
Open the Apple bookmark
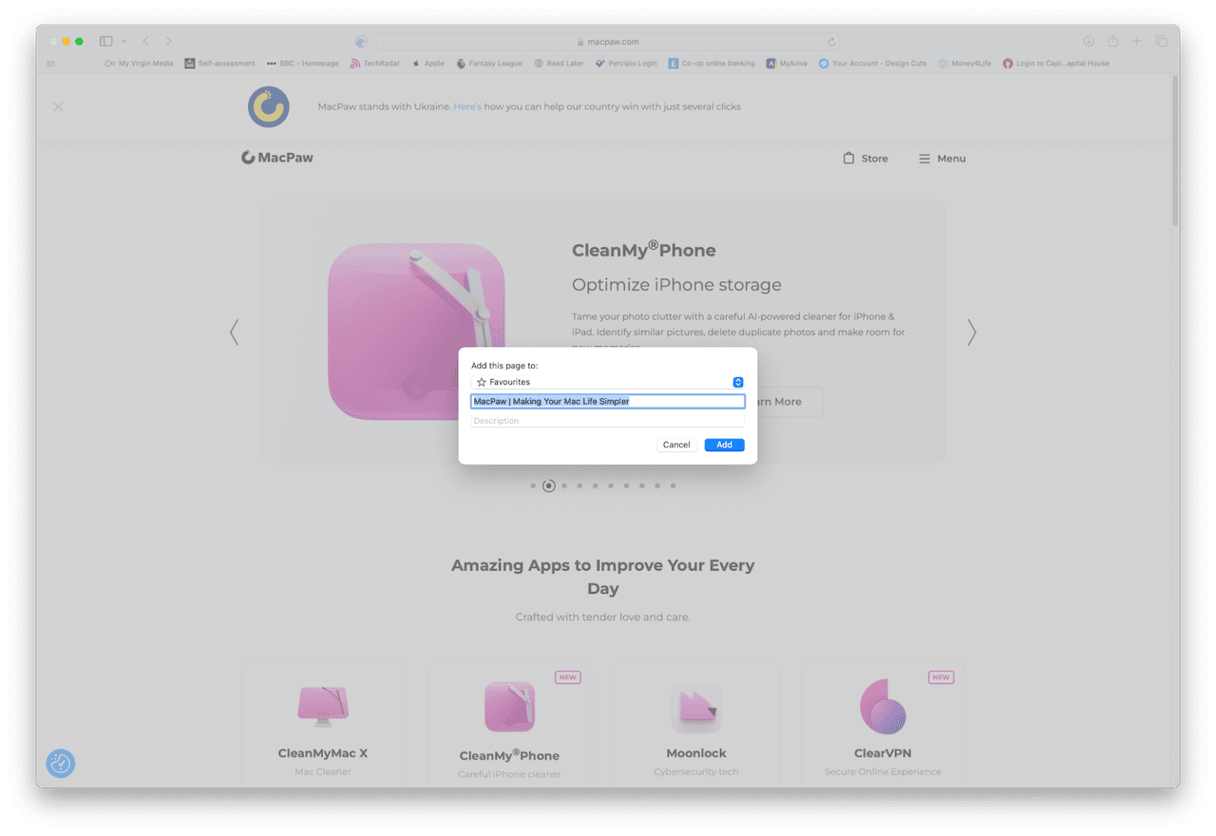pyautogui.click(x=428, y=63)
